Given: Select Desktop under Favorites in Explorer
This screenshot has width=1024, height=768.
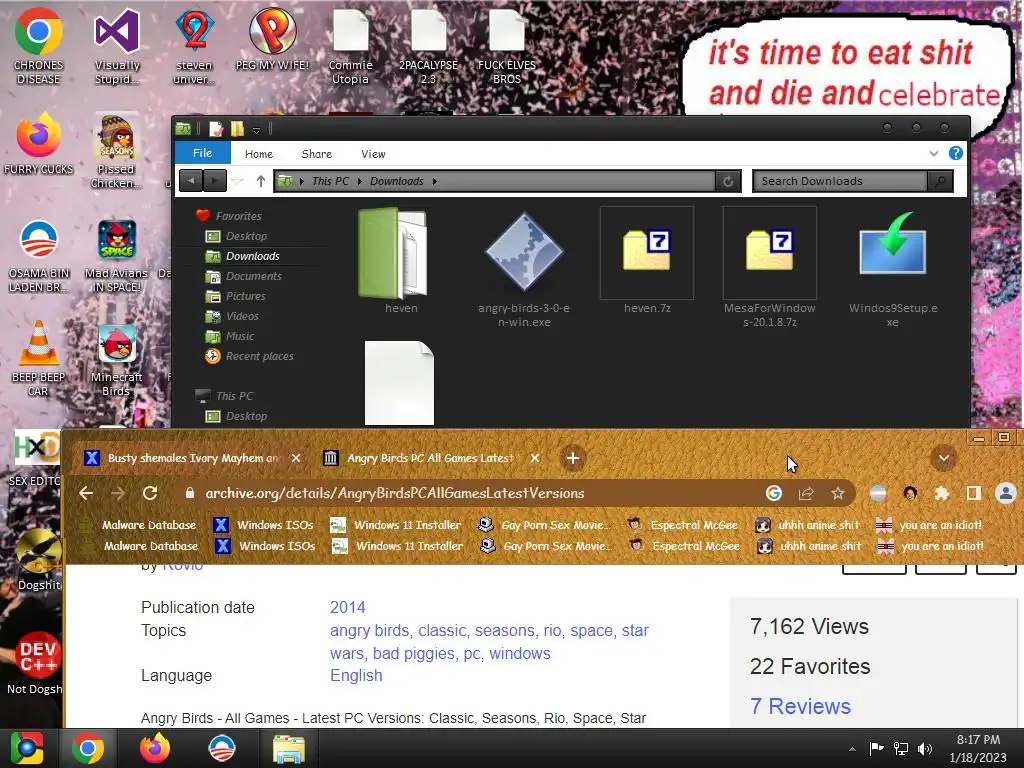Looking at the screenshot, I should (246, 236).
